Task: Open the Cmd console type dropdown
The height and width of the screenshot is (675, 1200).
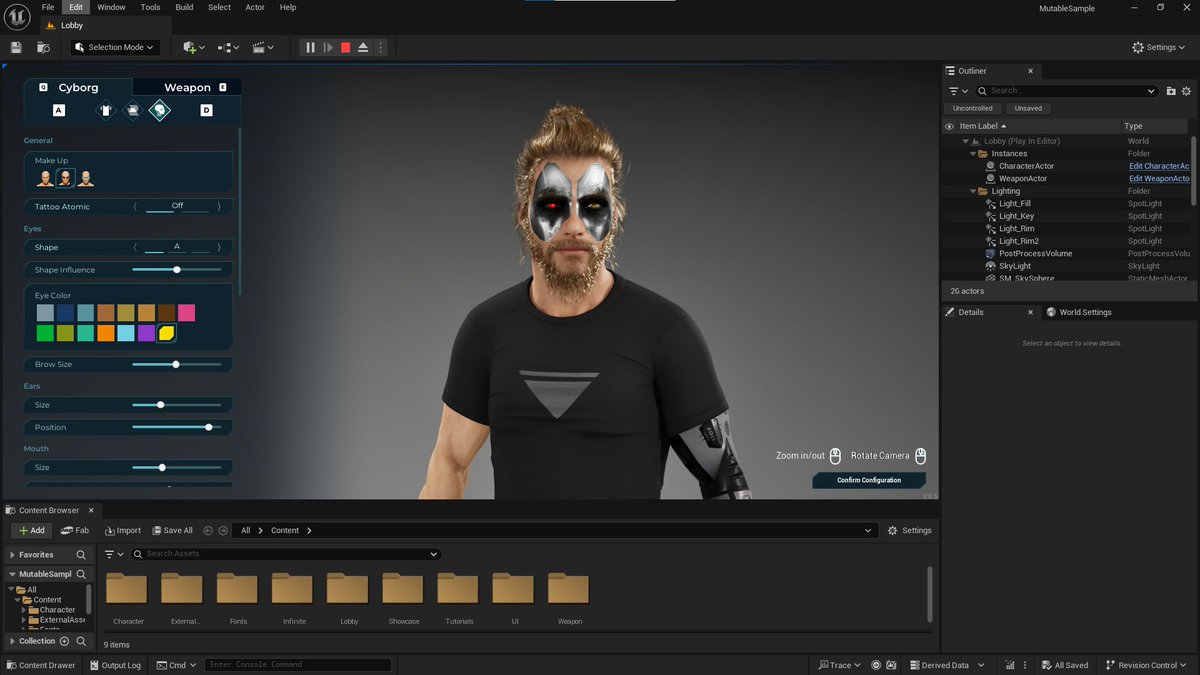Action: click(176, 665)
